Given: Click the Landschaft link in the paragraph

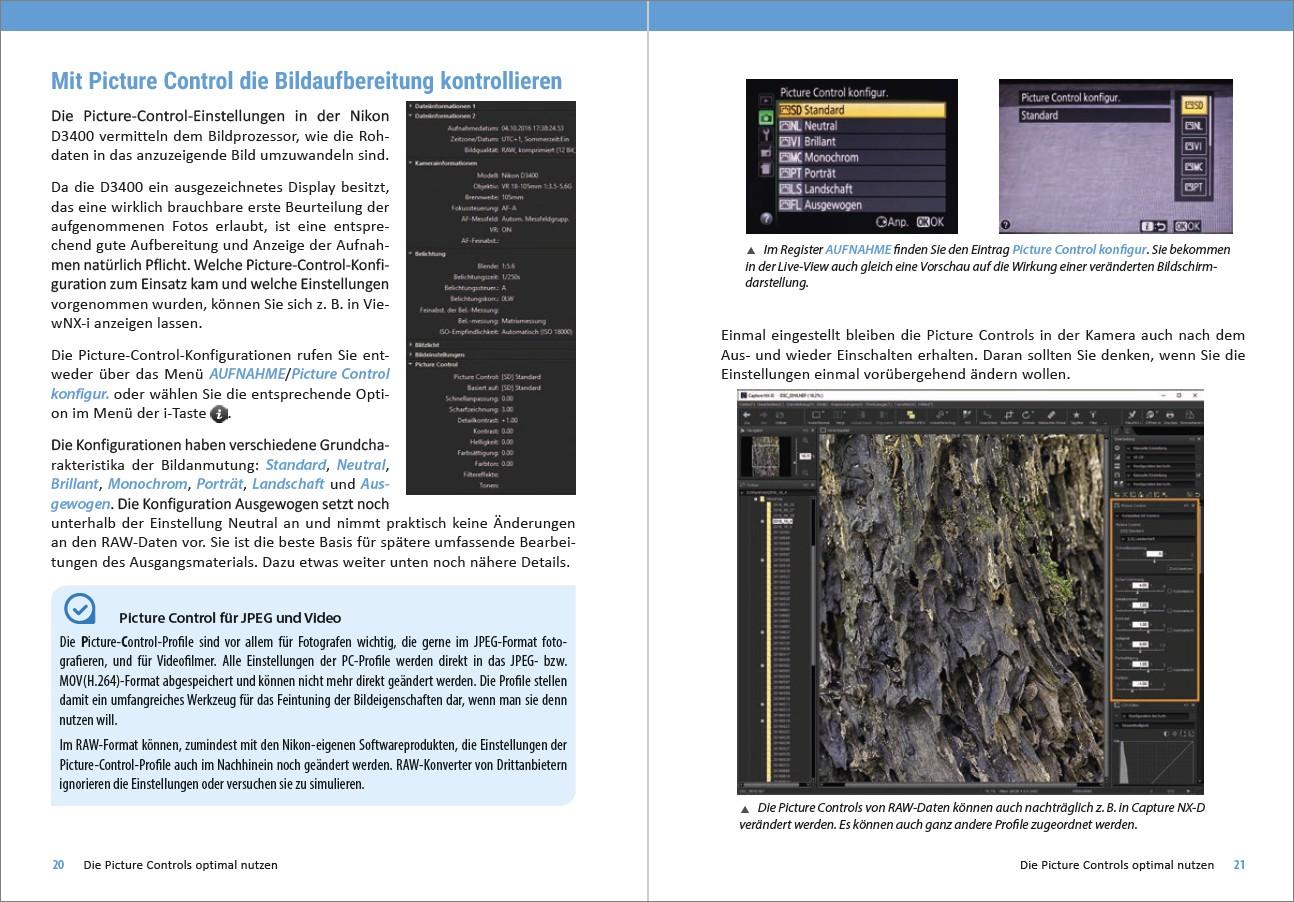Looking at the screenshot, I should pos(288,484).
